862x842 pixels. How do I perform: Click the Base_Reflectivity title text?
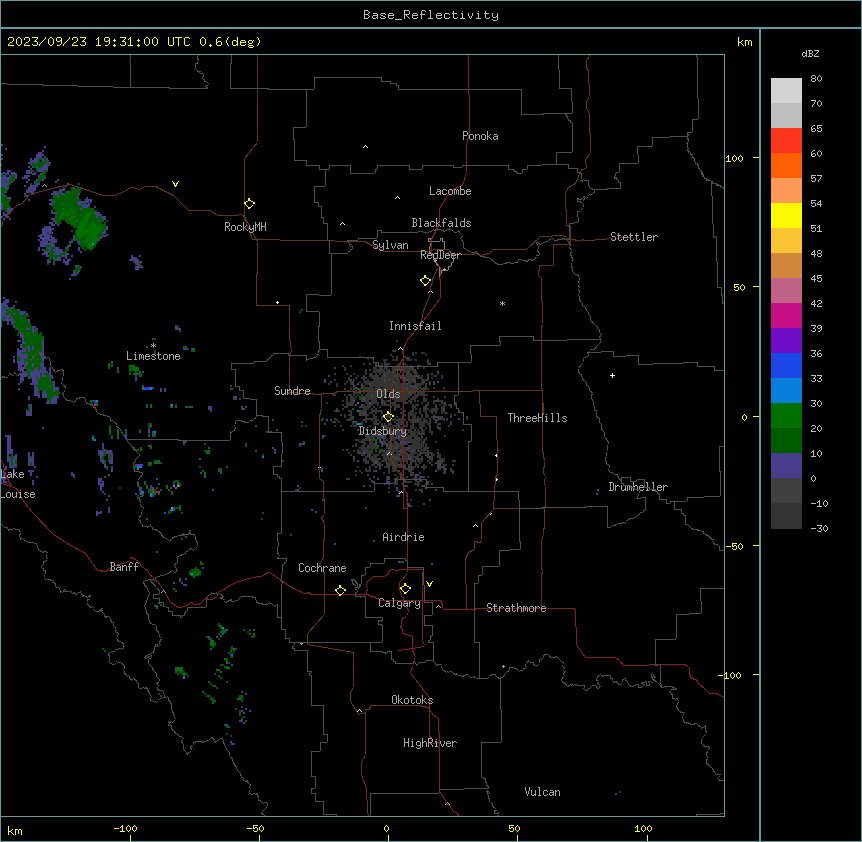(431, 15)
